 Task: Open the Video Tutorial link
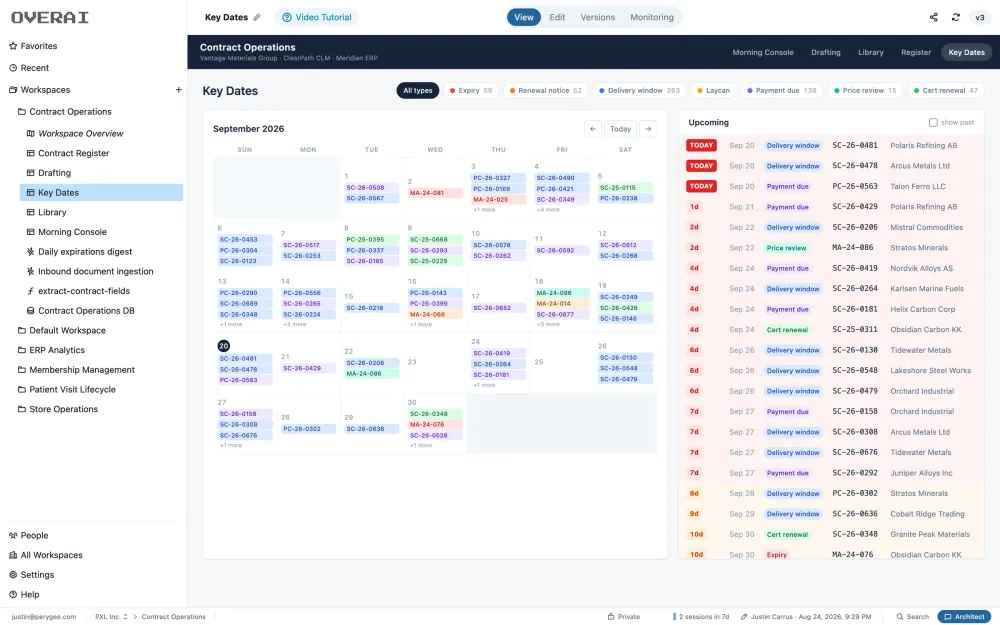point(316,17)
